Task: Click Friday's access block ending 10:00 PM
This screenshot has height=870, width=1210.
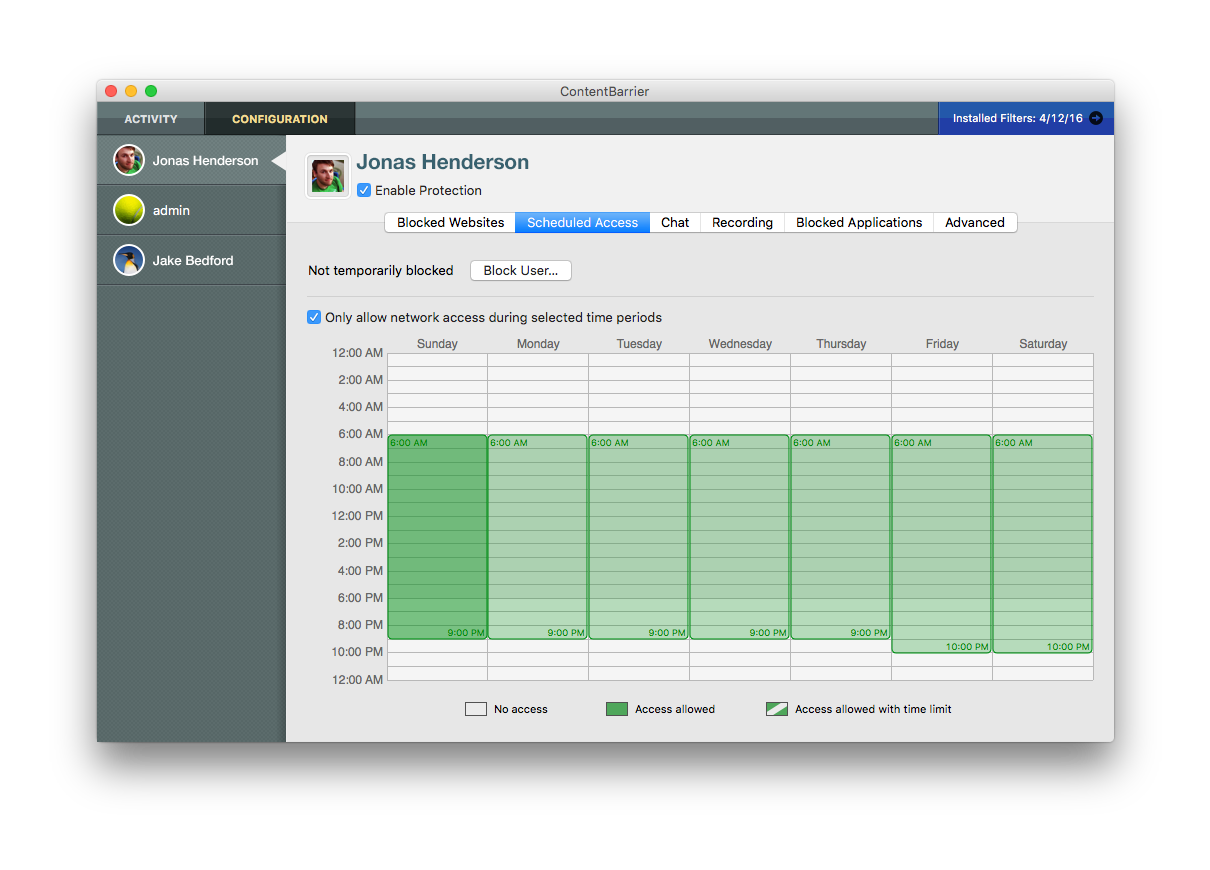Action: [942, 544]
